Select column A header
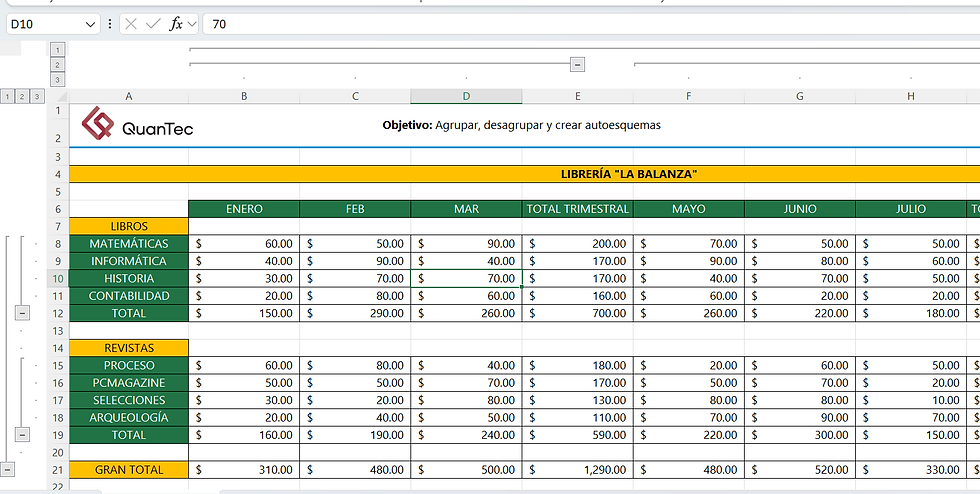 tap(129, 96)
